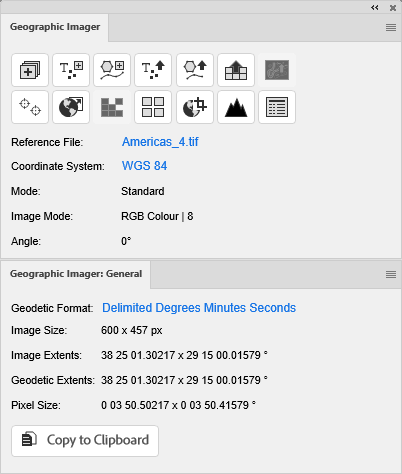Click the Copy to Clipboard button
Image resolution: width=402 pixels, height=474 pixels.
tap(85, 441)
